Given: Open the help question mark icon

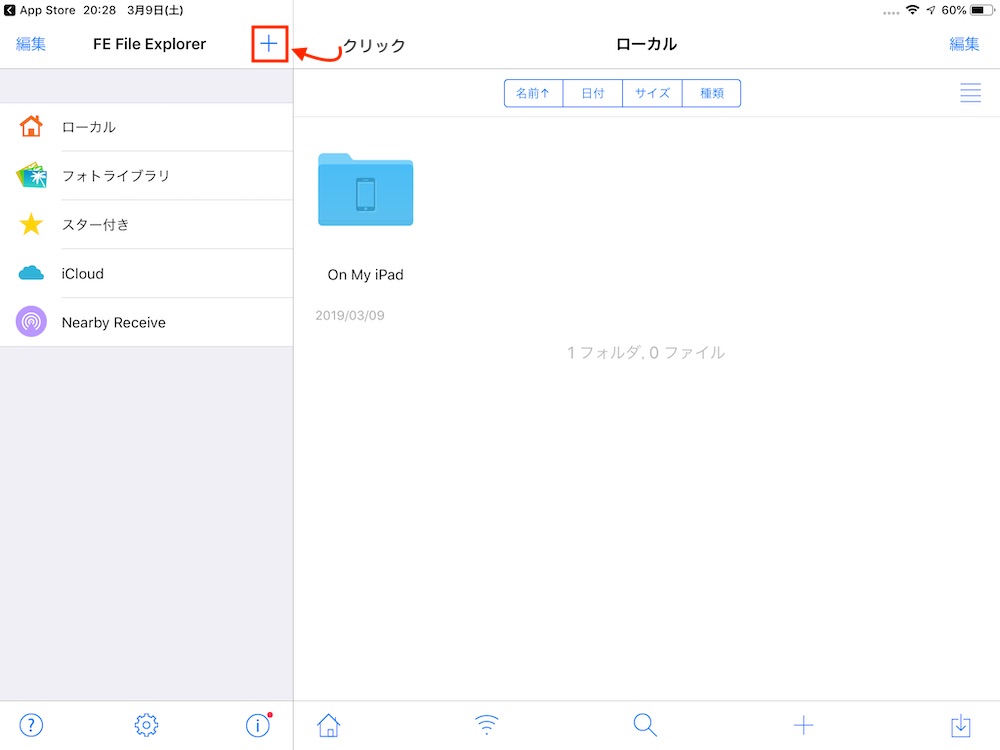Looking at the screenshot, I should [x=31, y=725].
